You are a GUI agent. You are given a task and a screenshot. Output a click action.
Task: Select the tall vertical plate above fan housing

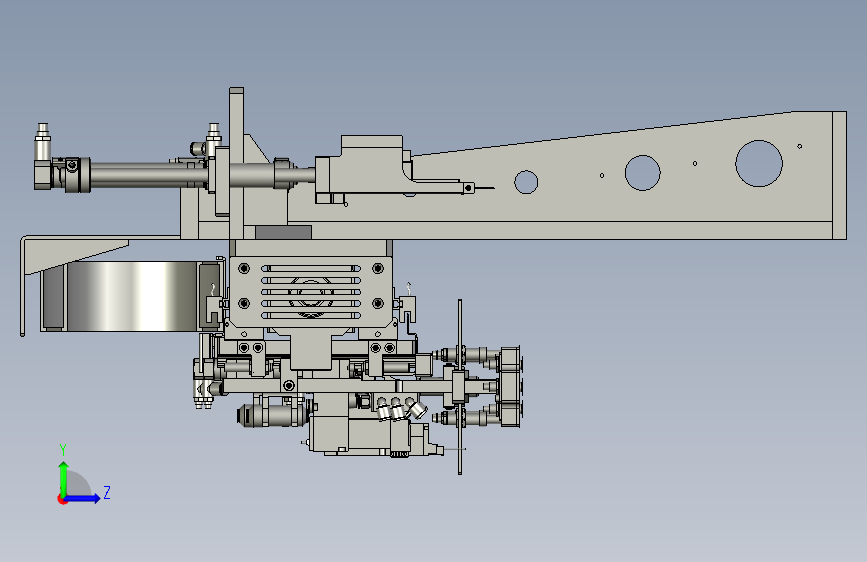236,163
